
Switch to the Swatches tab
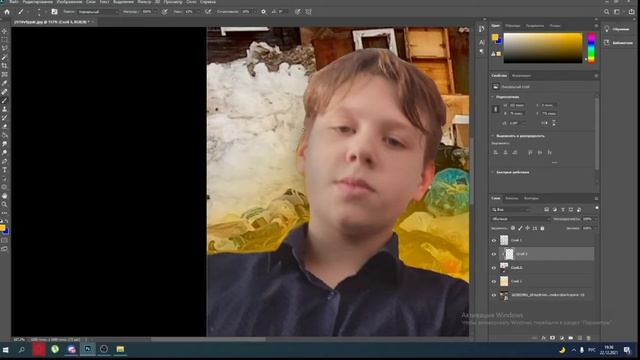513,26
